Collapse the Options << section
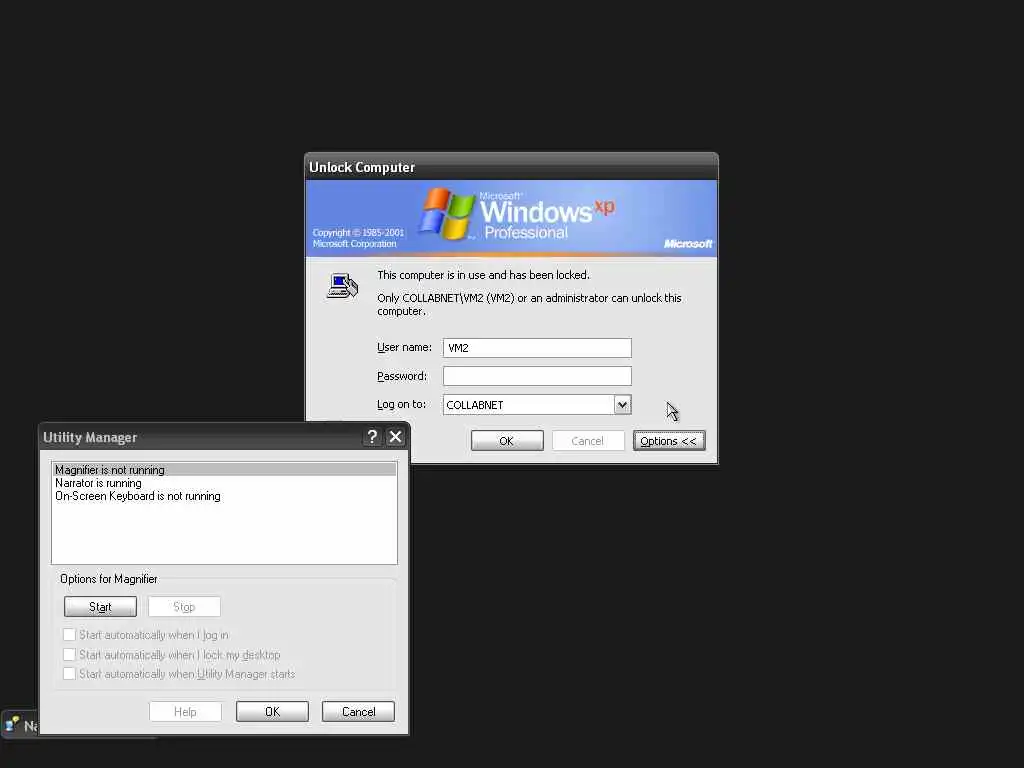 click(669, 441)
